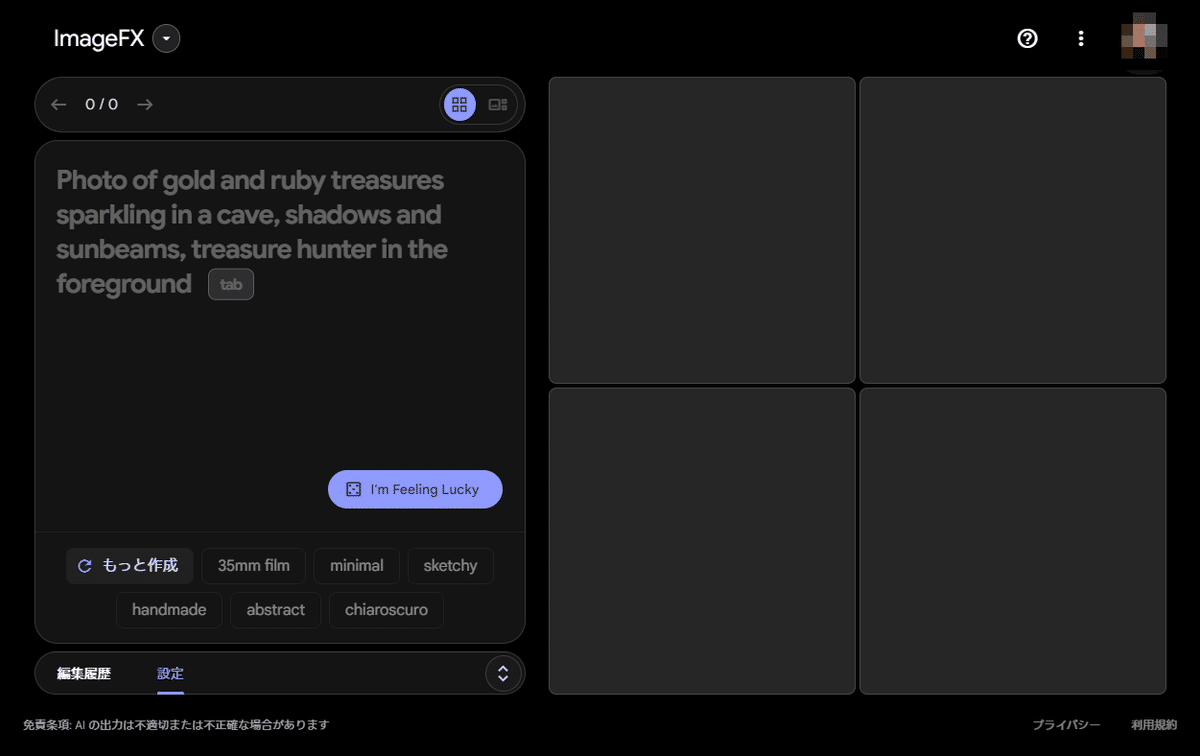The width and height of the screenshot is (1200, 756).
Task: Apply the minimal style suggestion
Action: [356, 565]
